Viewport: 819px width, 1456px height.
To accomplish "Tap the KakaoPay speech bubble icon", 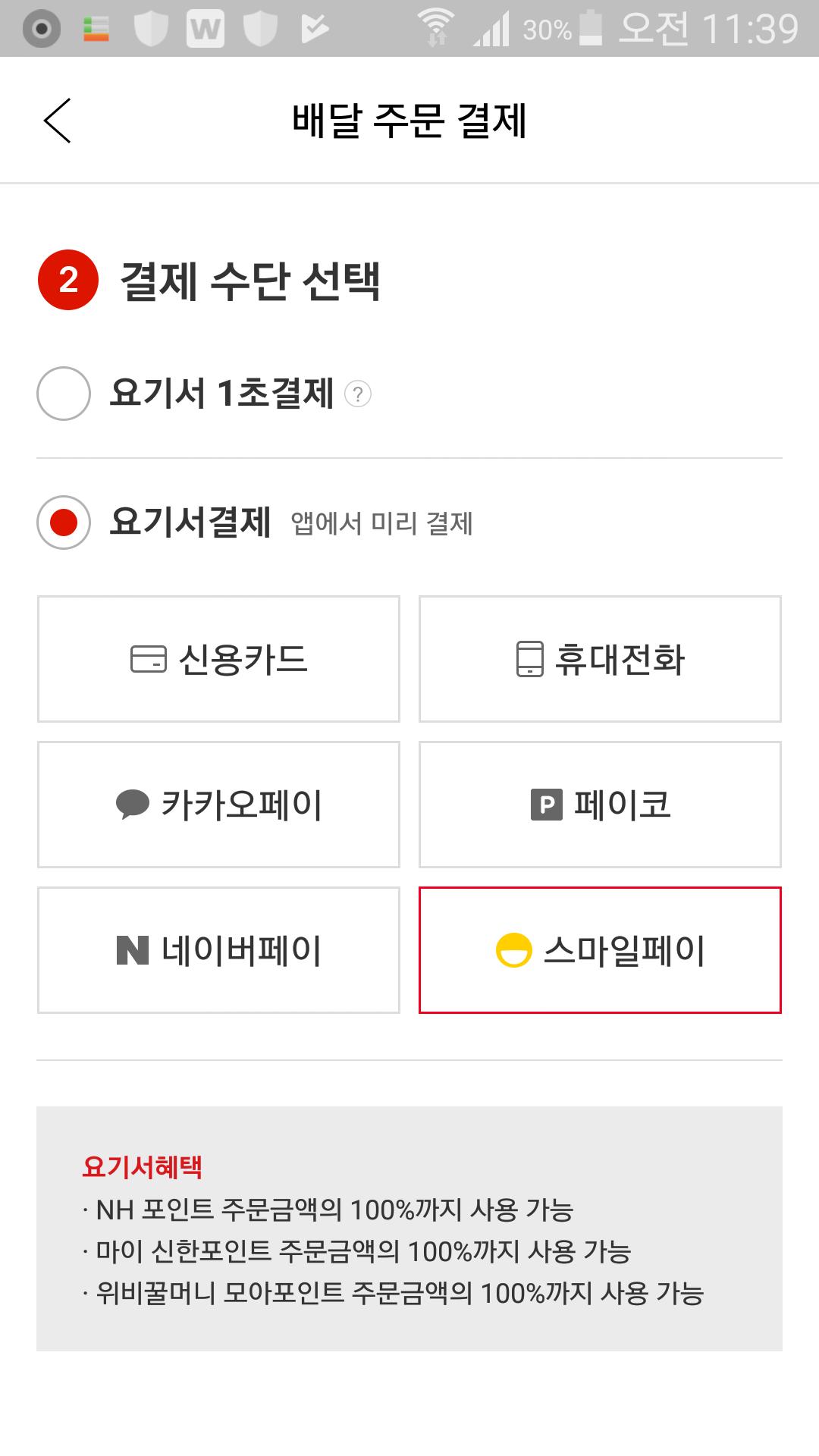I will (132, 805).
